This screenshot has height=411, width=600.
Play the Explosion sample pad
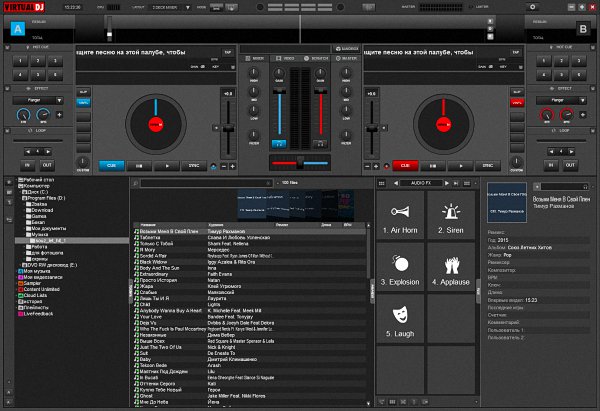point(402,265)
